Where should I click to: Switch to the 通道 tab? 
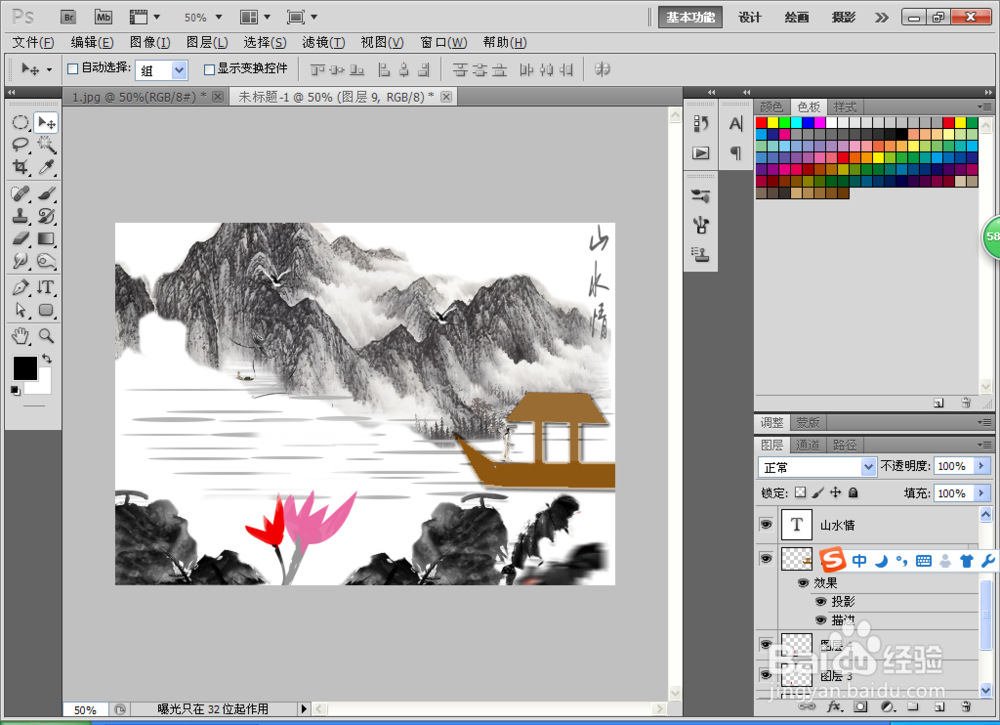click(806, 444)
